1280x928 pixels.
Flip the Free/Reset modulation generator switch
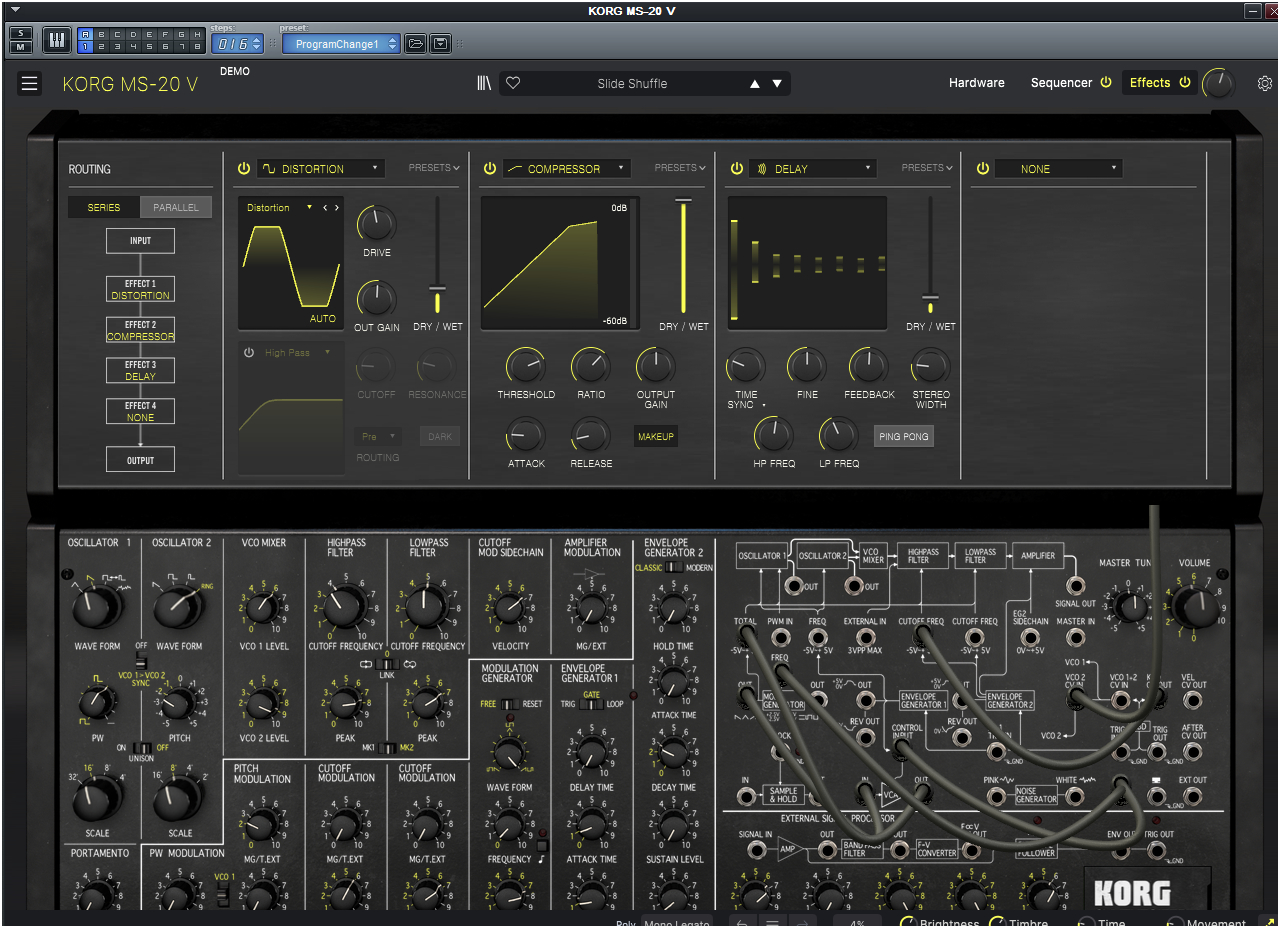(510, 704)
